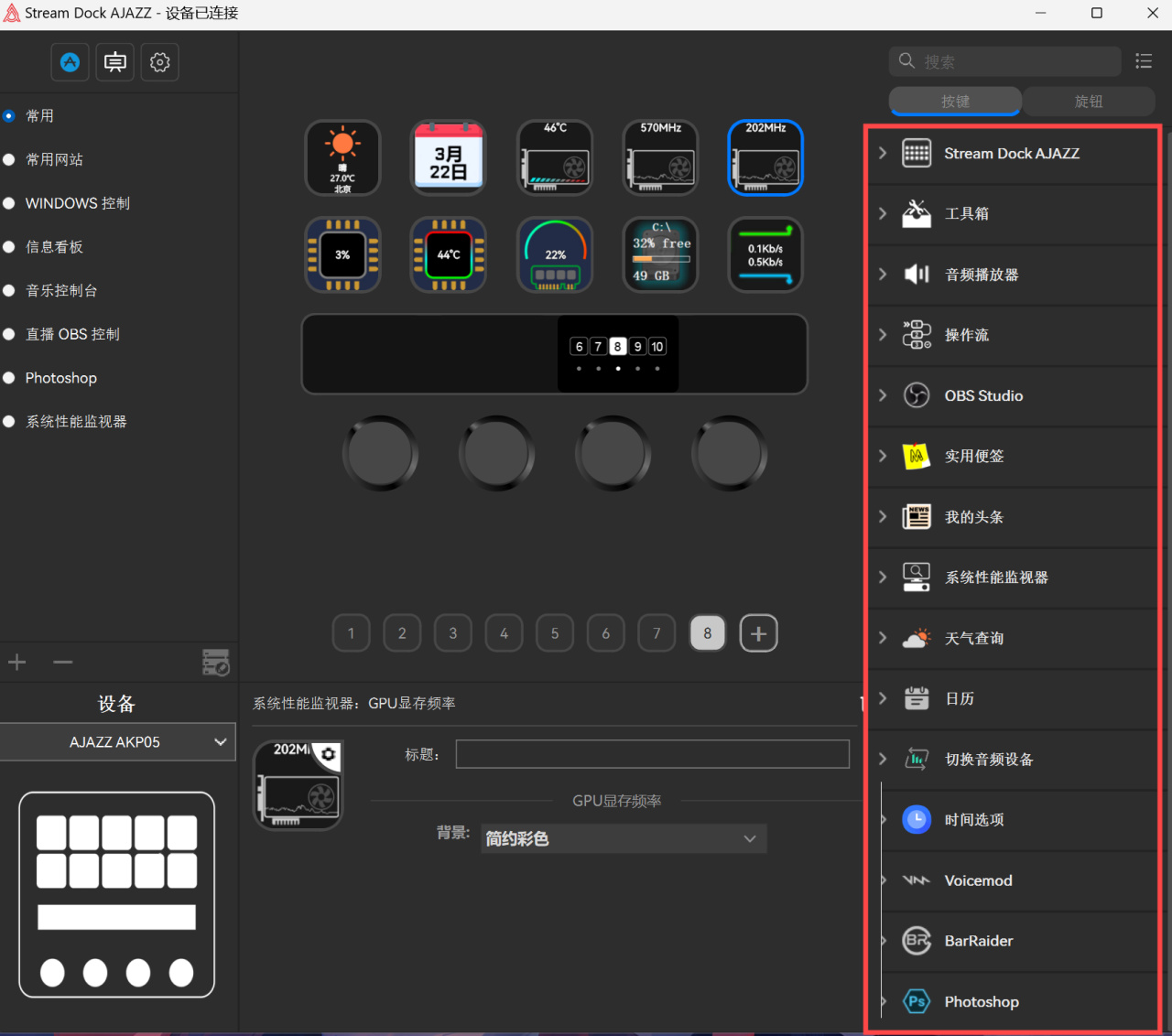Click the 音频播放器 speaker icon
The width and height of the screenshot is (1172, 1036).
coord(917,274)
